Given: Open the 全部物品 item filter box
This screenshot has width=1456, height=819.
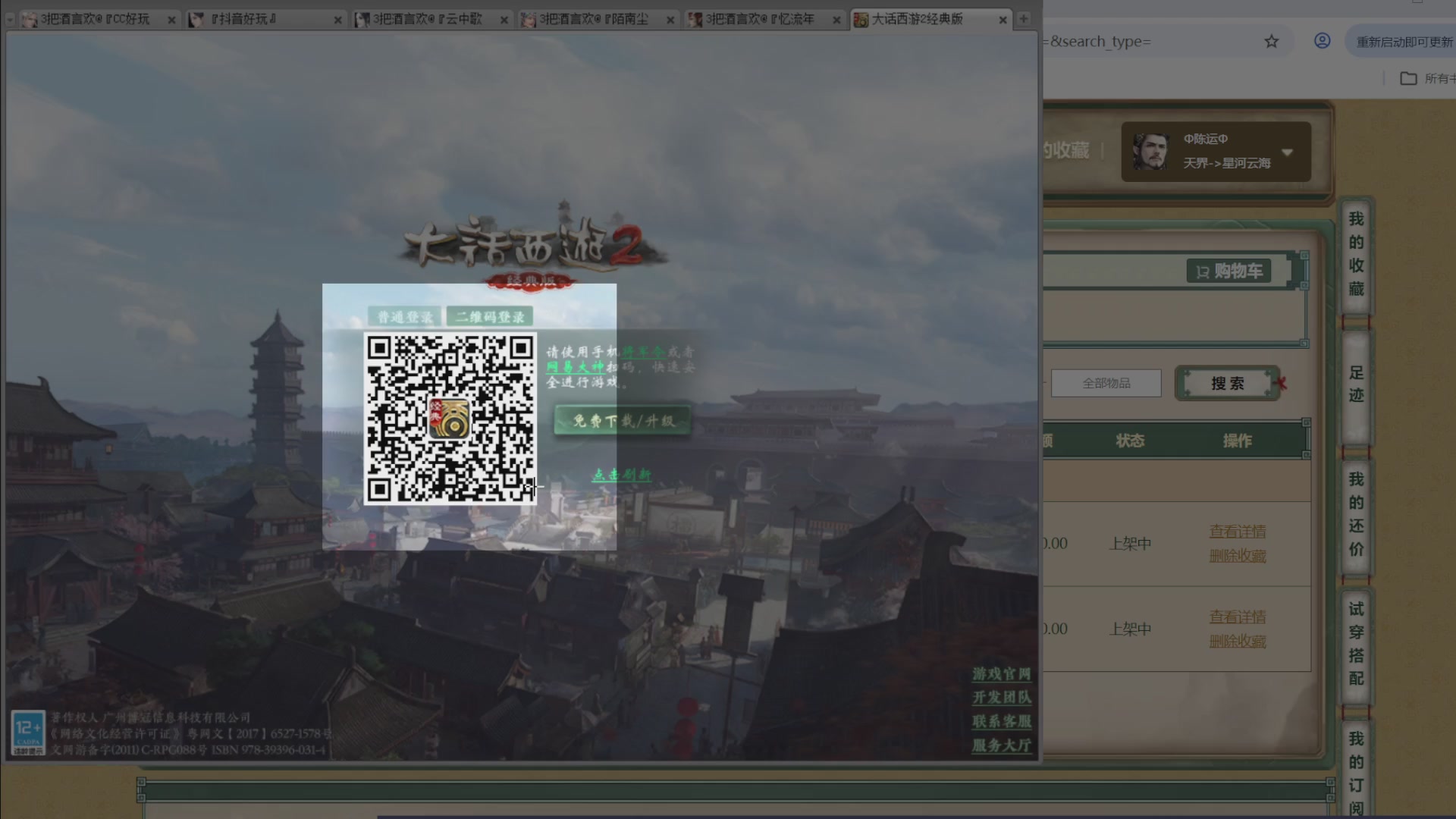Looking at the screenshot, I should [x=1106, y=383].
